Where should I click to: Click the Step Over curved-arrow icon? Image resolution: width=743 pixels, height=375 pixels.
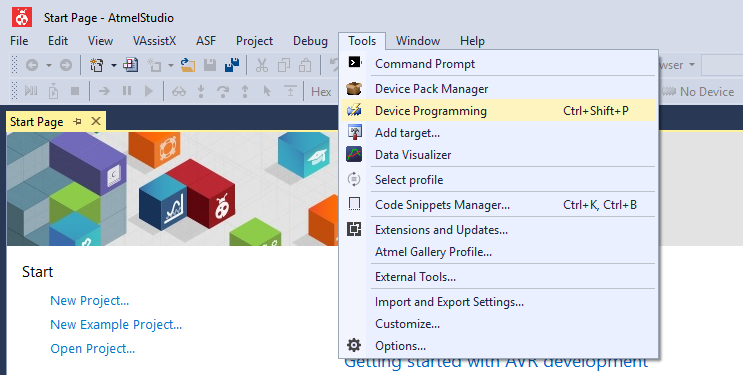[x=223, y=91]
